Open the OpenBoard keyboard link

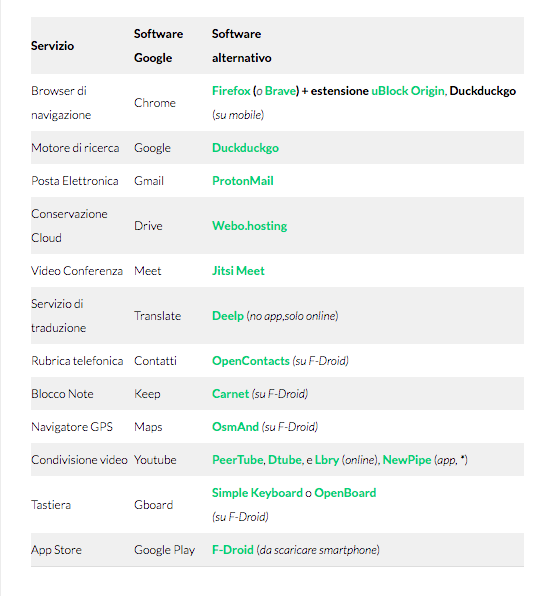[x=345, y=493]
